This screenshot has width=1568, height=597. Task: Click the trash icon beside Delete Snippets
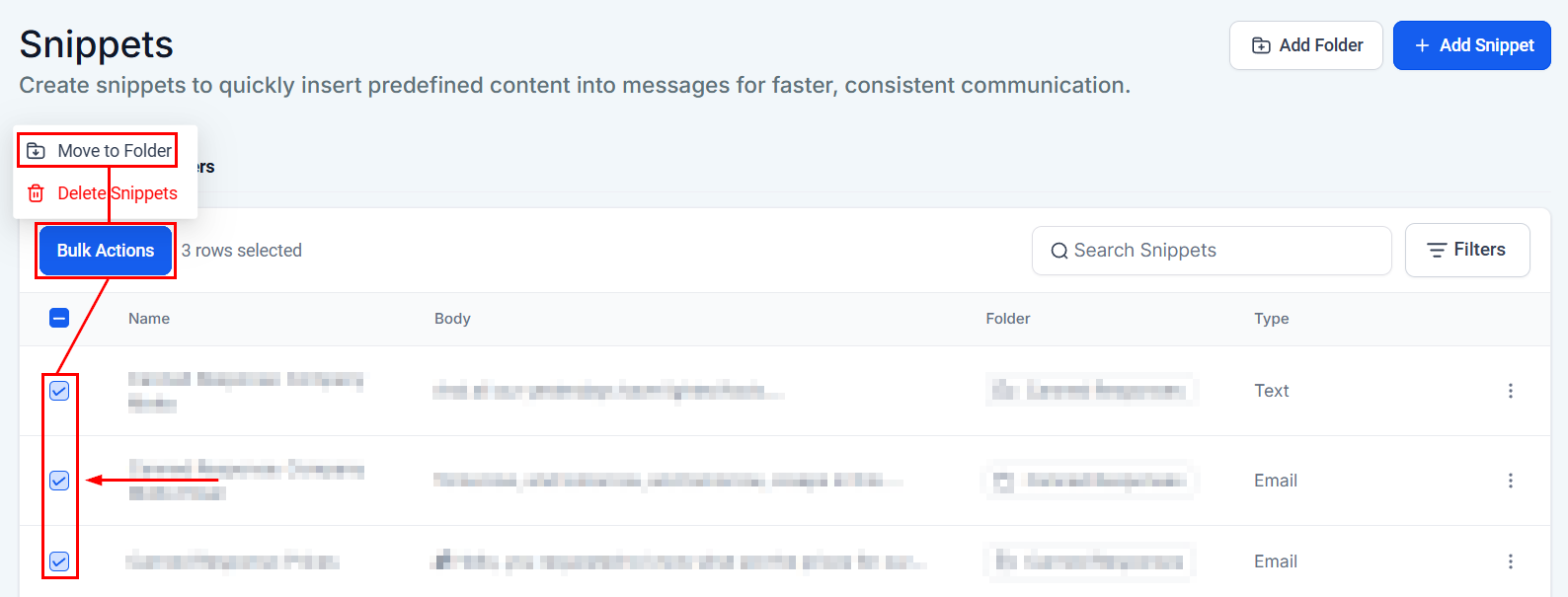[x=37, y=193]
